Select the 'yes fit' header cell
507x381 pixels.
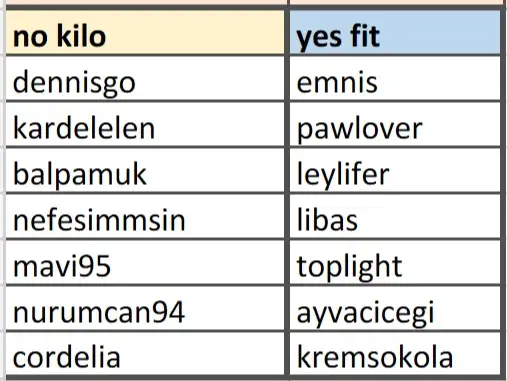[x=395, y=32]
